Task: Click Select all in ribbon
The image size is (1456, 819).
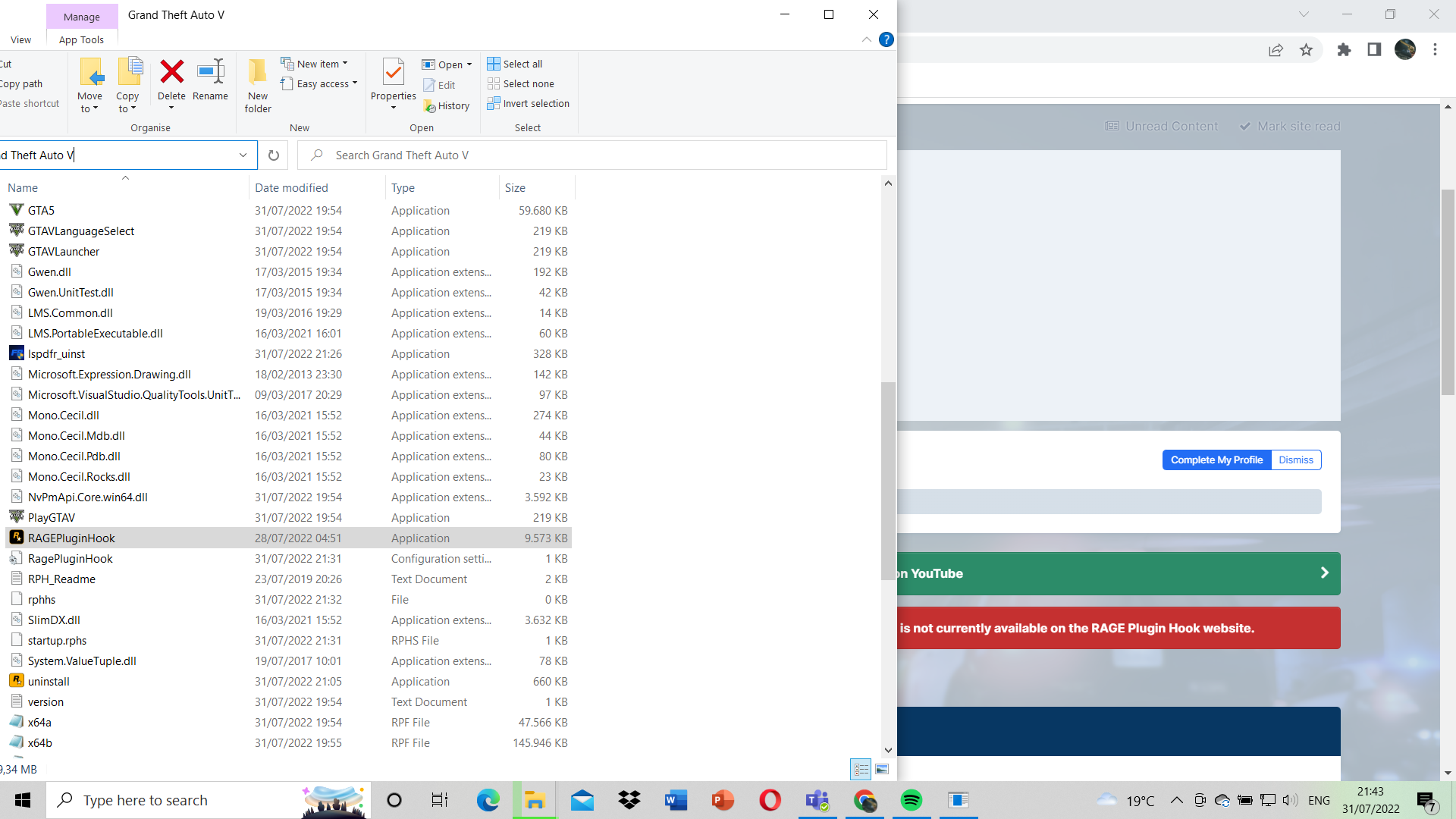Action: 515,64
